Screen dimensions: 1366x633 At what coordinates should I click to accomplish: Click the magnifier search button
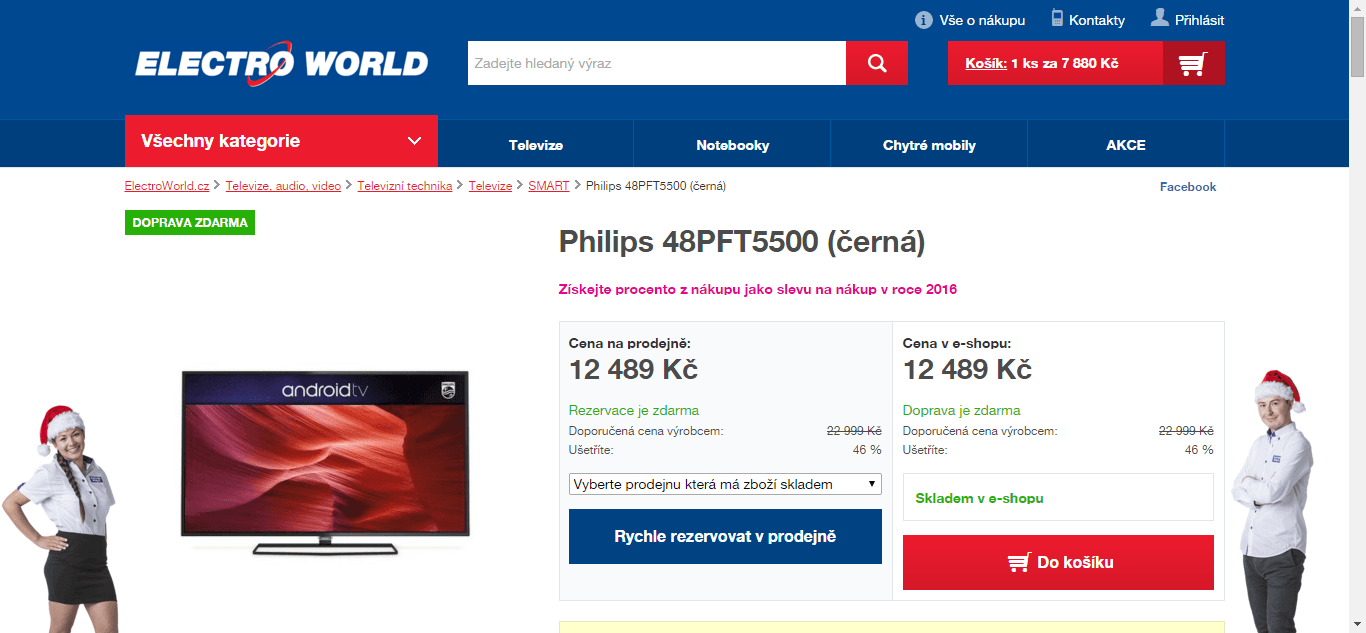click(x=877, y=63)
